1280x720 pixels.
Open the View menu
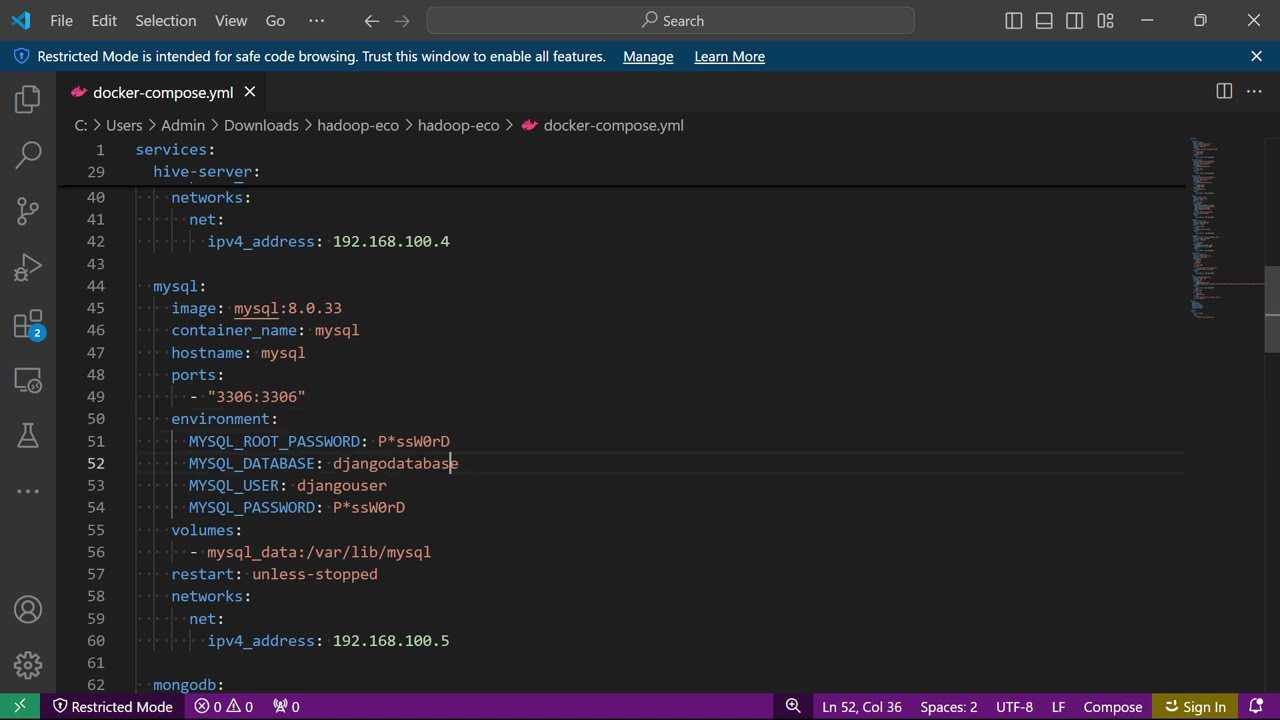(231, 20)
